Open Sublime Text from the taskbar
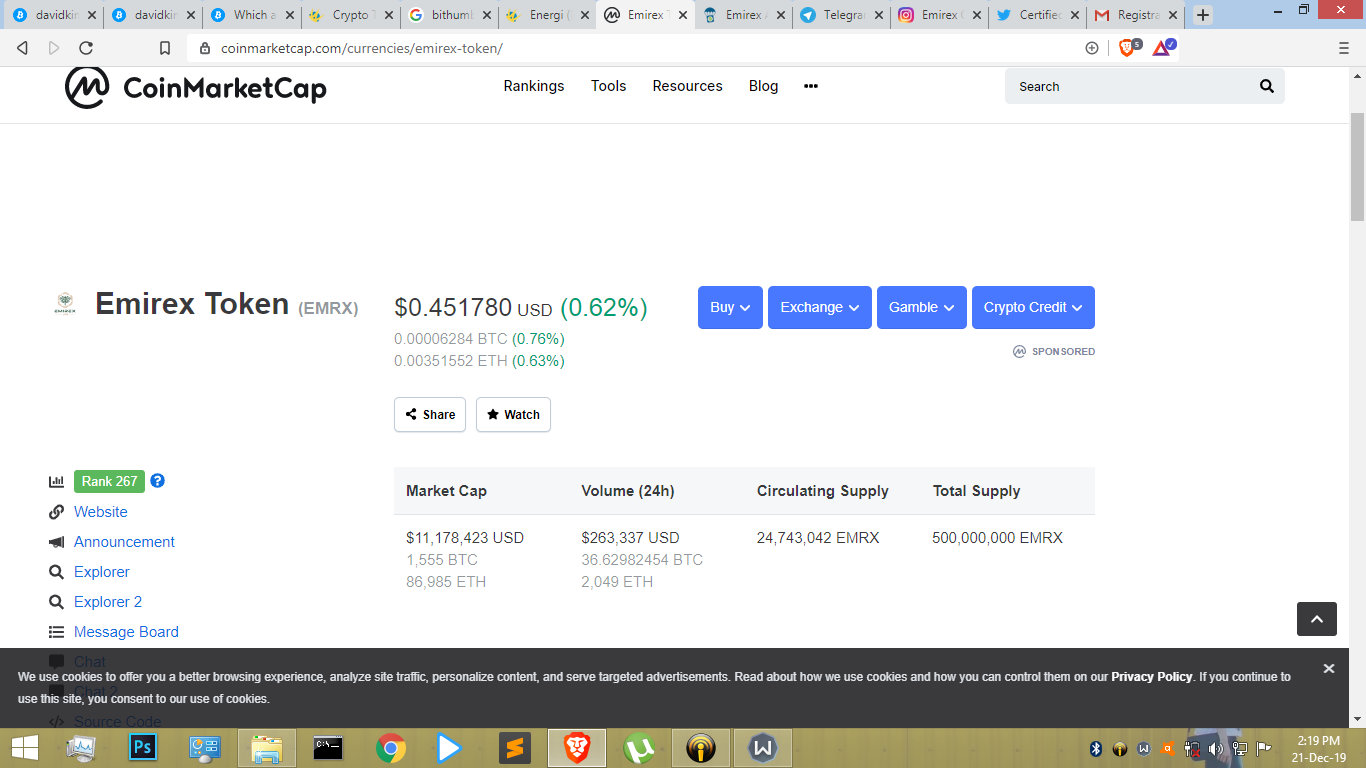 (x=515, y=748)
